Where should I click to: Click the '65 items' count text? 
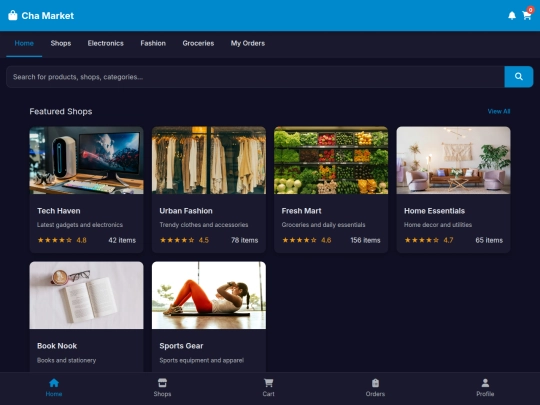coord(489,240)
